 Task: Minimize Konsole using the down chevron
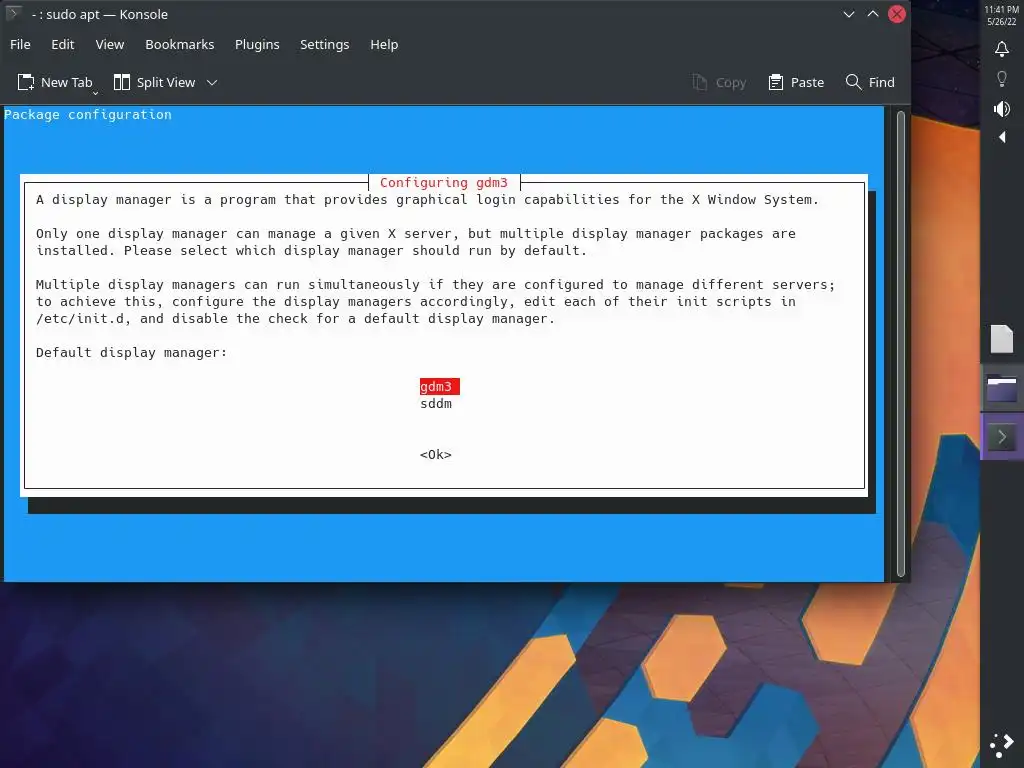(x=849, y=14)
